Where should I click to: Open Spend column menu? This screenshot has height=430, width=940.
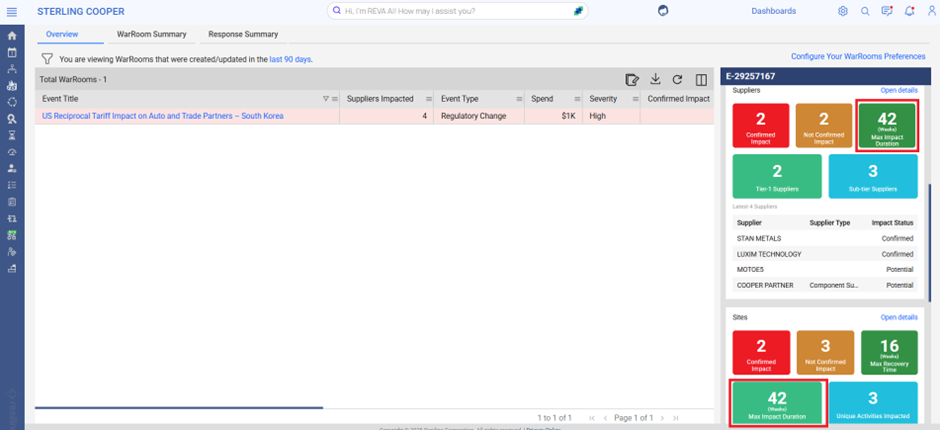(x=578, y=99)
